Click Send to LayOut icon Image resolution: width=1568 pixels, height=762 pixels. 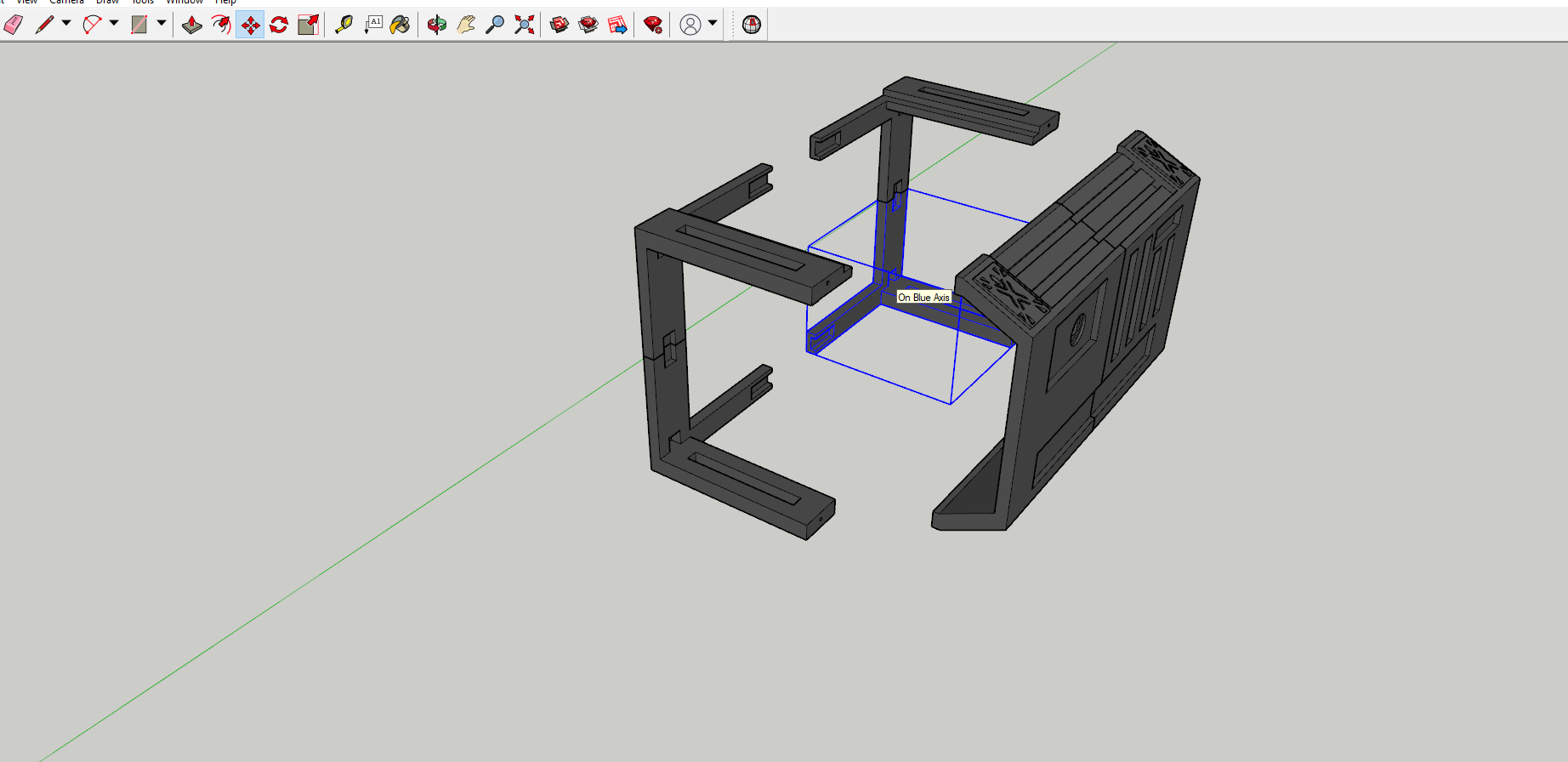click(617, 25)
